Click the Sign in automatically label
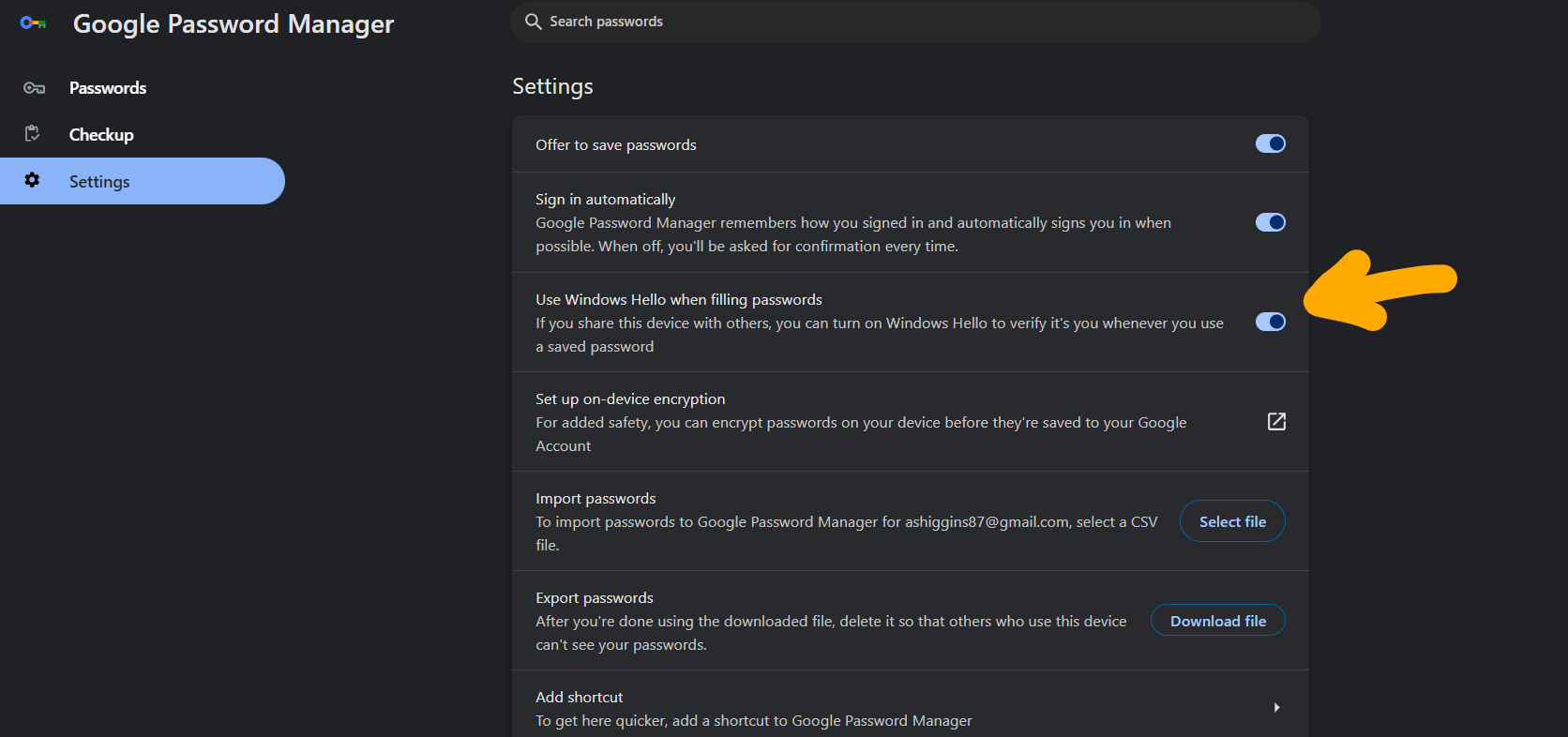This screenshot has height=737, width=1568. (605, 199)
